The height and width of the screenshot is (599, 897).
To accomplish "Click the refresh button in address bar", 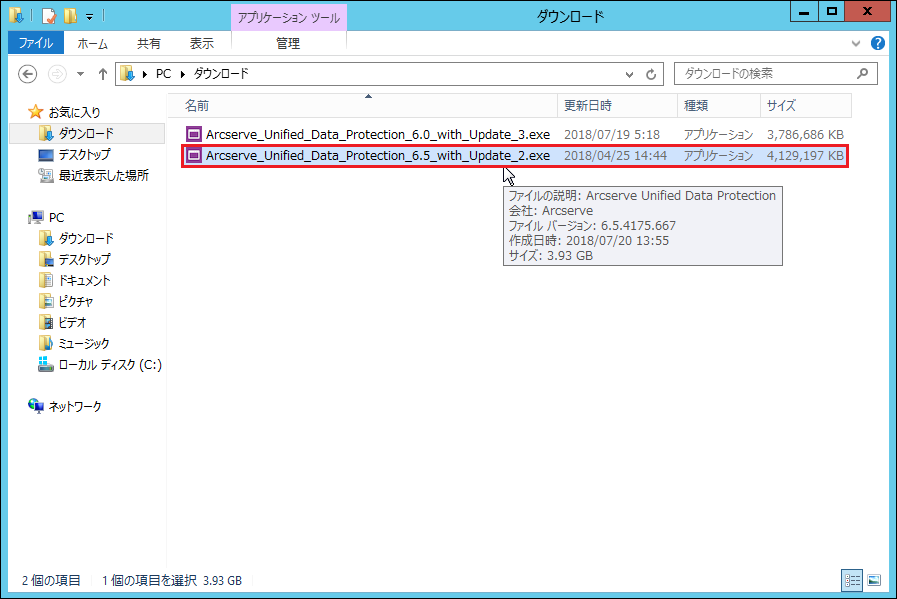I will coord(651,74).
